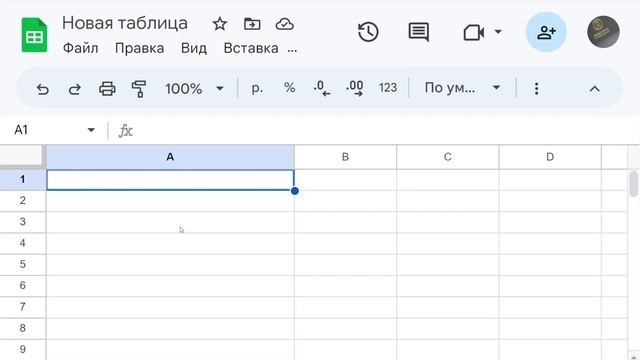Click the blue fill handle of A1
Screen dimensions: 640x360
click(295, 191)
